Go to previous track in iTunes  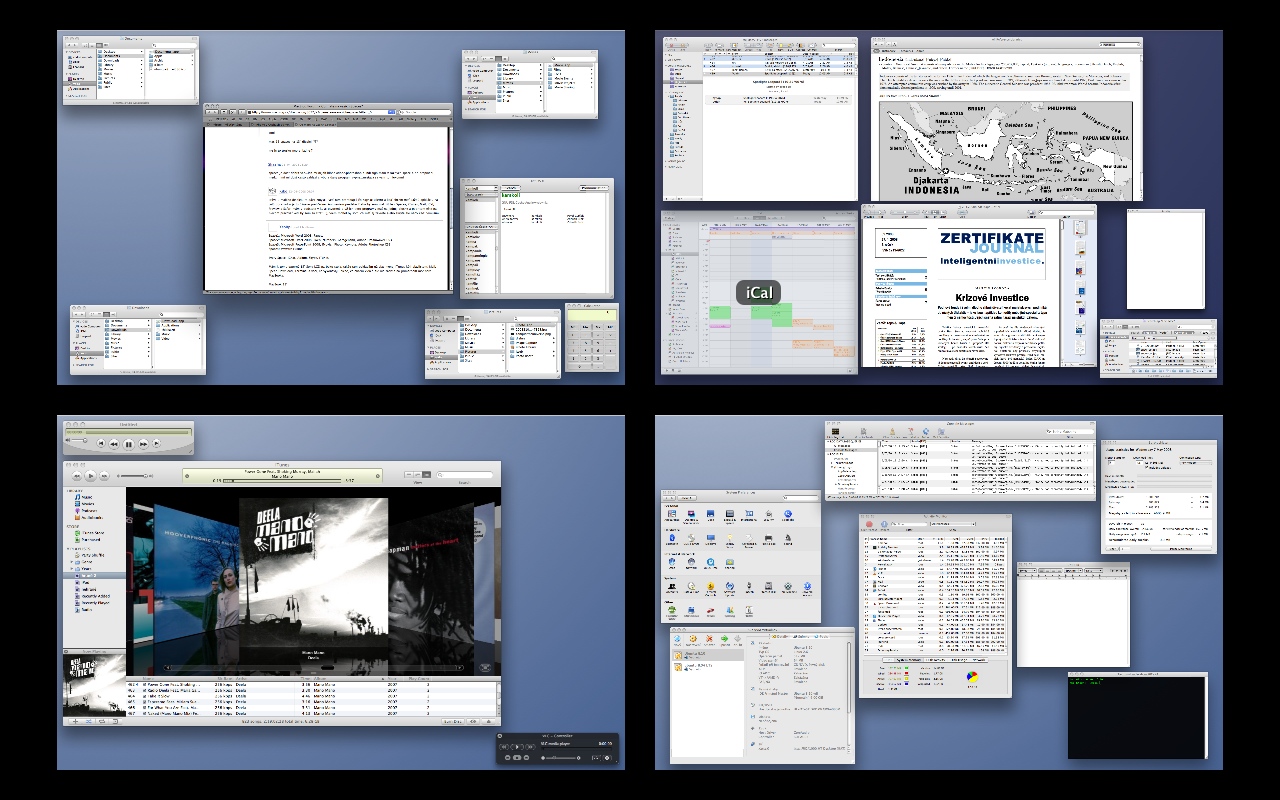77,476
